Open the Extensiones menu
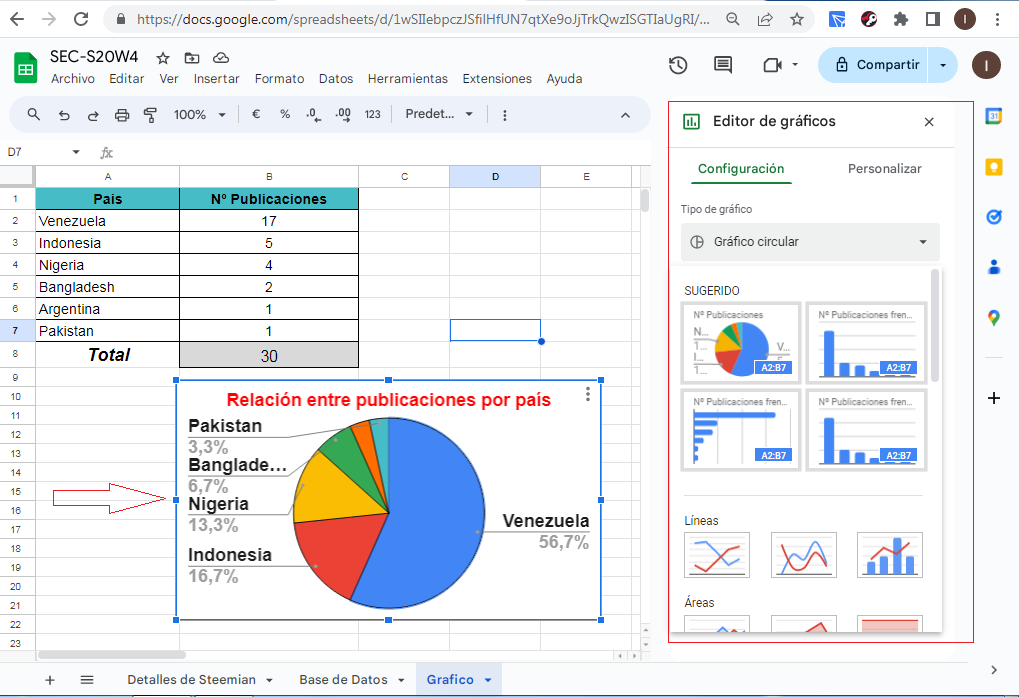The image size is (1019, 697). click(x=497, y=79)
